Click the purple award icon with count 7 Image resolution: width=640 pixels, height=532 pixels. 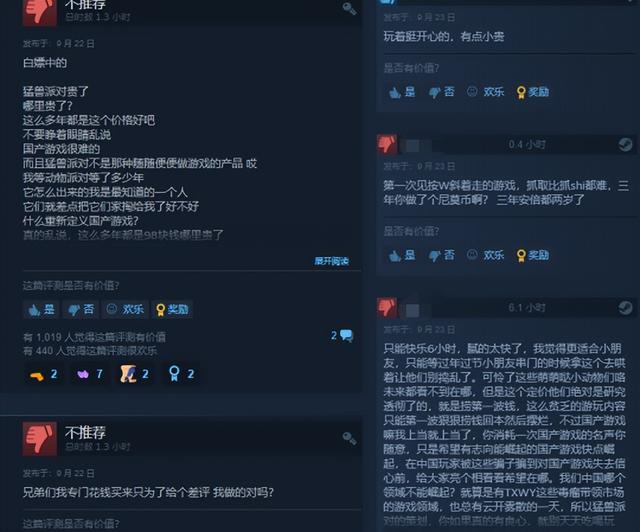[89, 374]
